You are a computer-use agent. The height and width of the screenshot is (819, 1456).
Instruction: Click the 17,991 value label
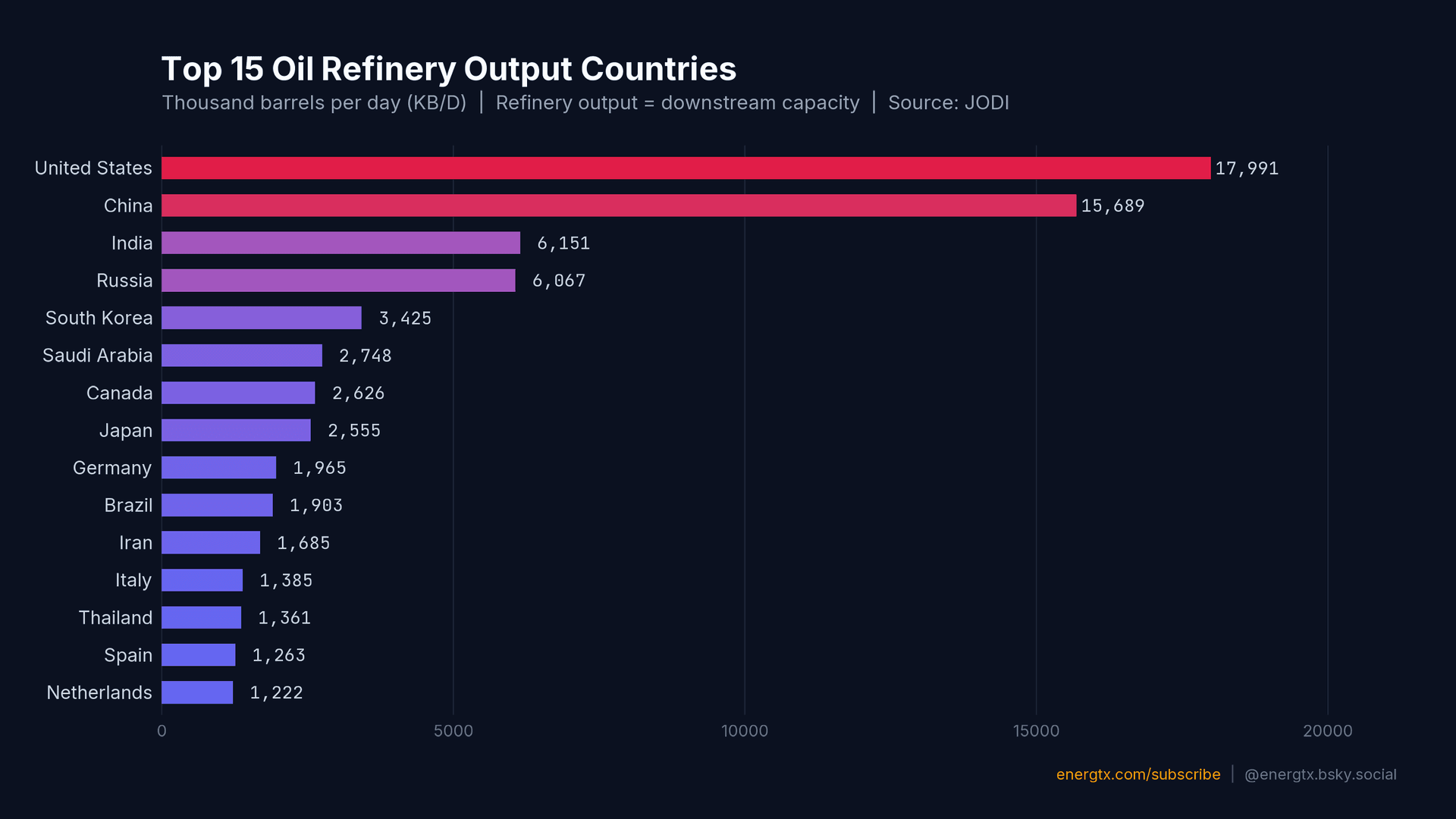(x=1247, y=168)
